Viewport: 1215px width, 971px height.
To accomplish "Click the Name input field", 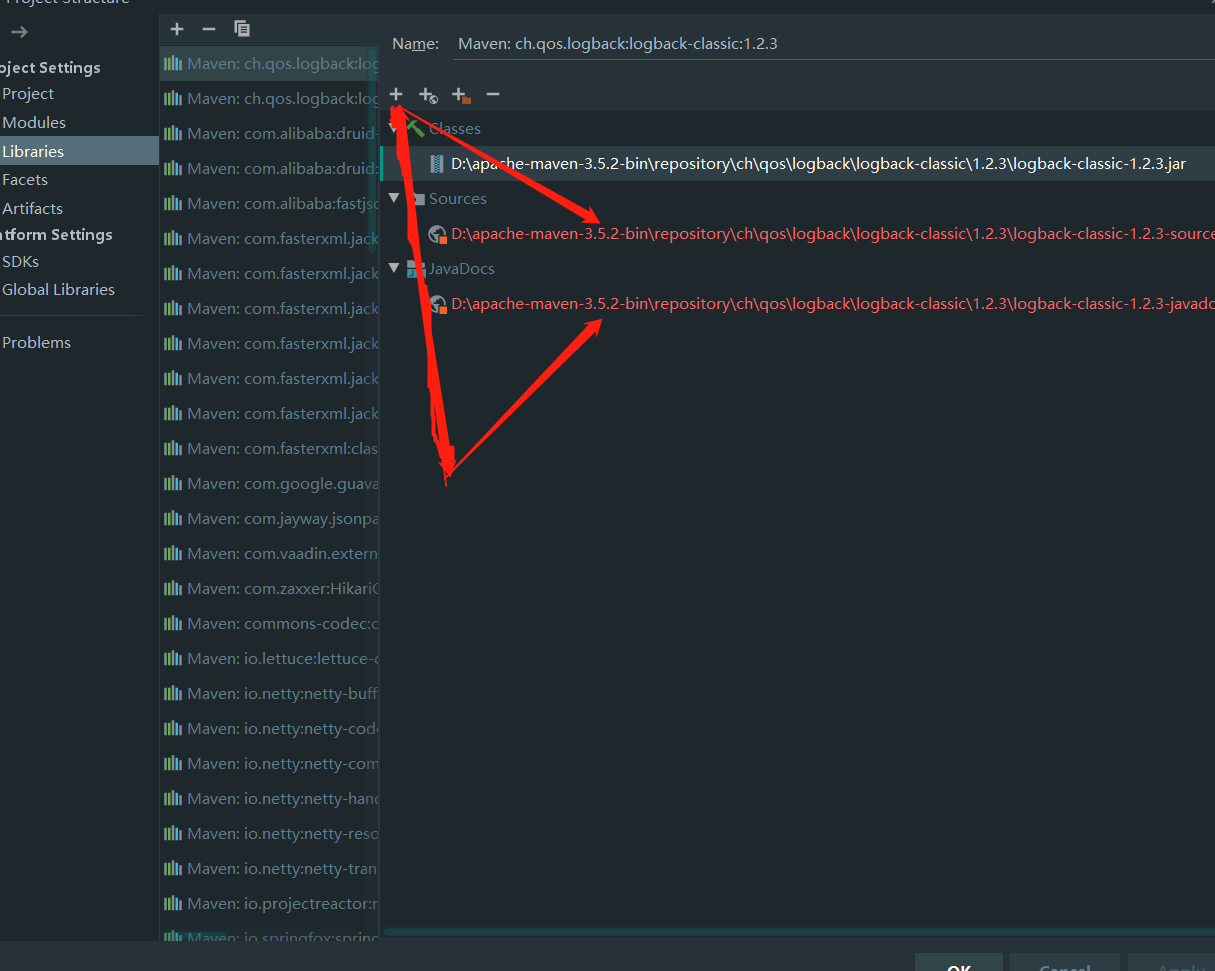I will (x=700, y=43).
